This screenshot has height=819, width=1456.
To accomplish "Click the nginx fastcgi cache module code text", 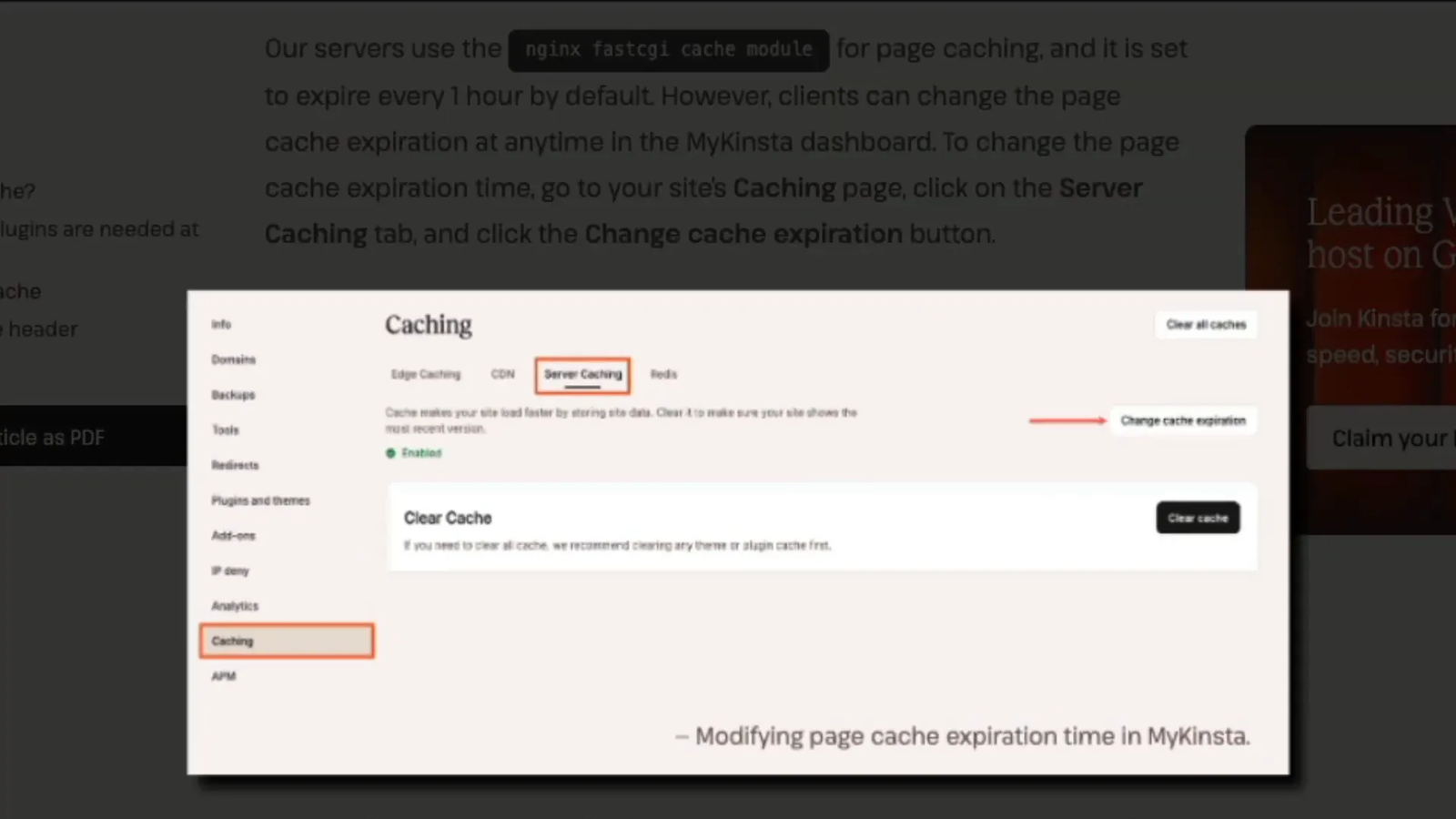I will tap(669, 50).
